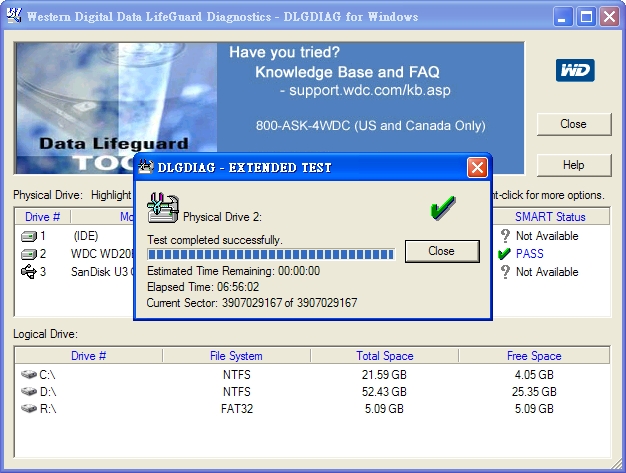Screen dimensions: 626x473
Task: Click the Extended Test drive tool icon
Action: pos(163,208)
